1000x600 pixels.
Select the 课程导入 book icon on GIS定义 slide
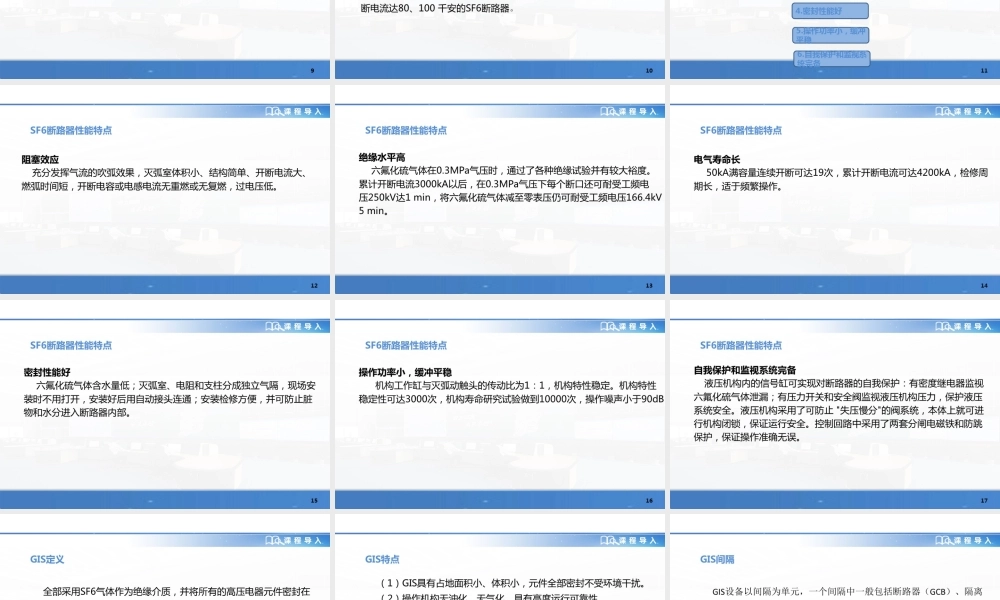[x=273, y=541]
